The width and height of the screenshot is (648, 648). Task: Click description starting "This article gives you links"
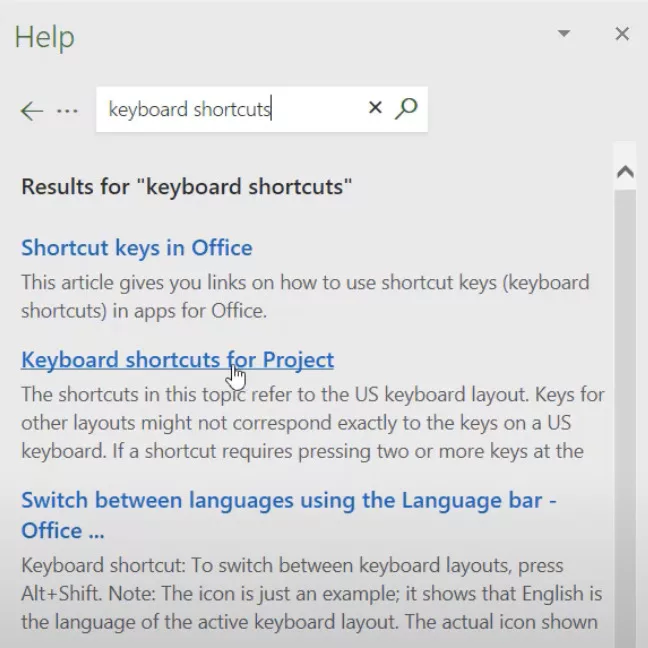[305, 297]
